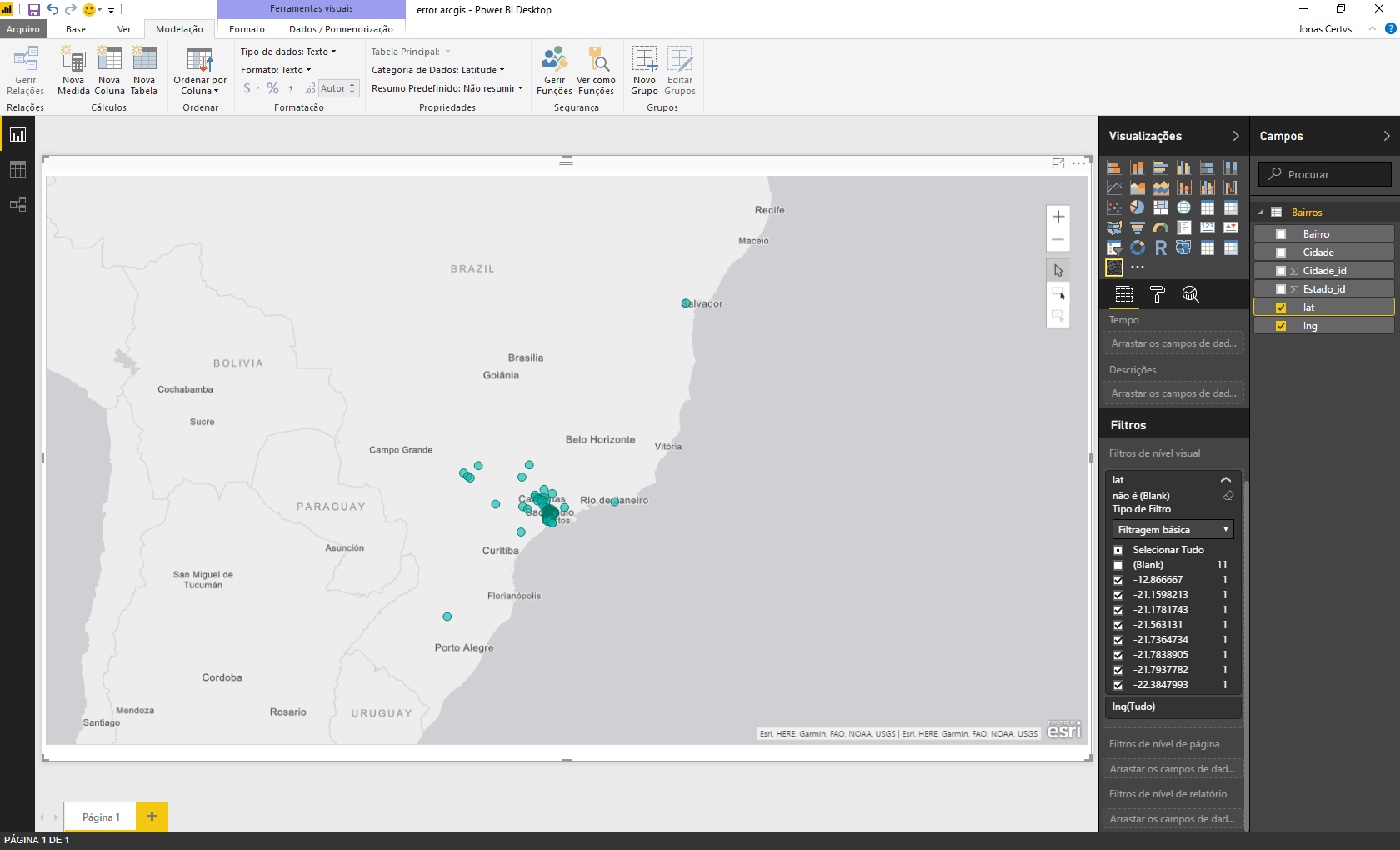
Task: Open the visual's more options ellipsis
Action: (x=1078, y=163)
